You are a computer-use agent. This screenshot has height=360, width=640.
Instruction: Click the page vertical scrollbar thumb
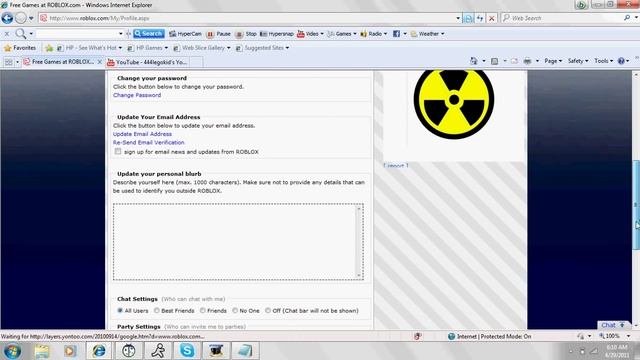click(636, 205)
